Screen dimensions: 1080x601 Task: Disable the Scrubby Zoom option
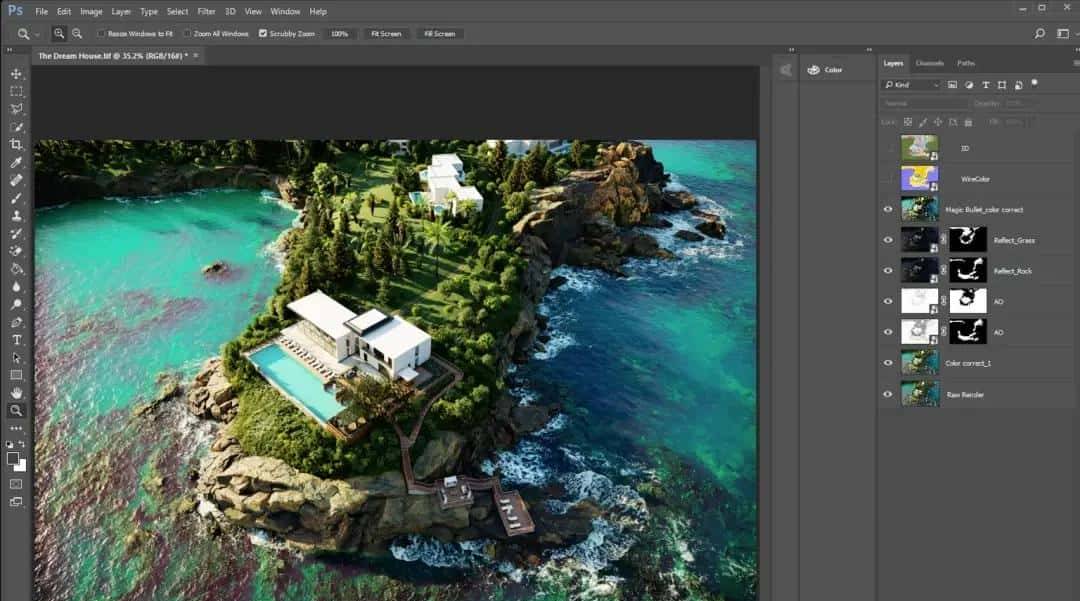click(x=265, y=33)
